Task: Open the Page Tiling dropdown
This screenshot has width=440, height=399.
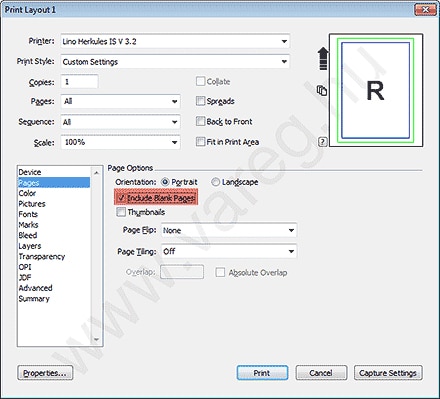Action: [x=229, y=251]
